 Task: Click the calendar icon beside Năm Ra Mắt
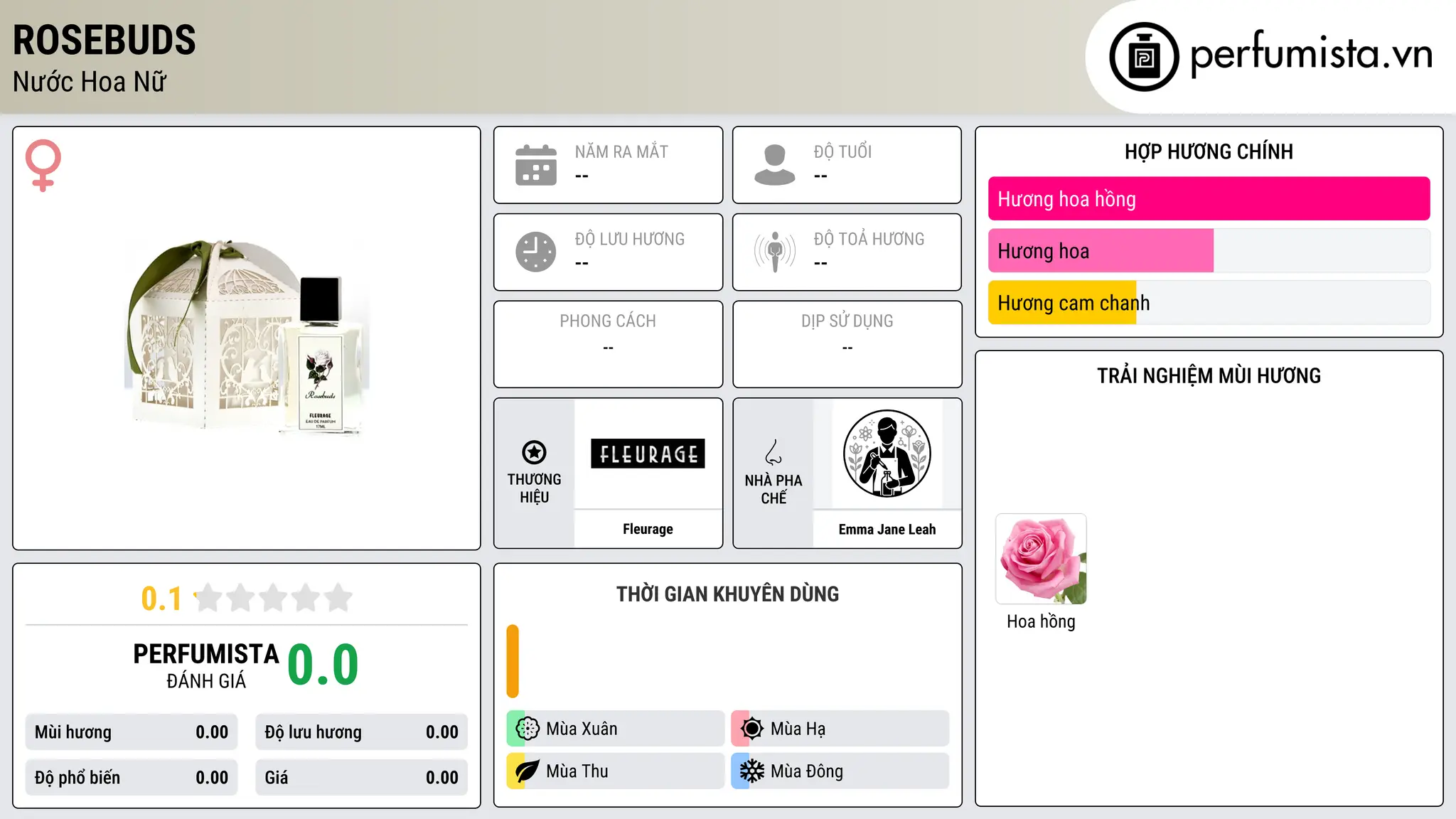tap(536, 165)
